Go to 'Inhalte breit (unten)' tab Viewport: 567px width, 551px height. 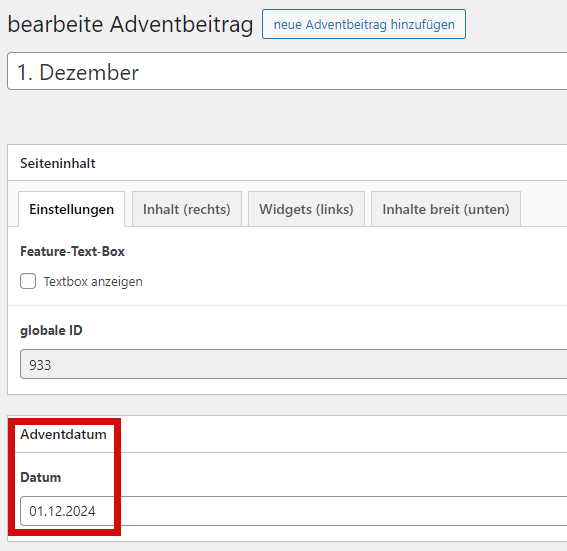point(446,209)
